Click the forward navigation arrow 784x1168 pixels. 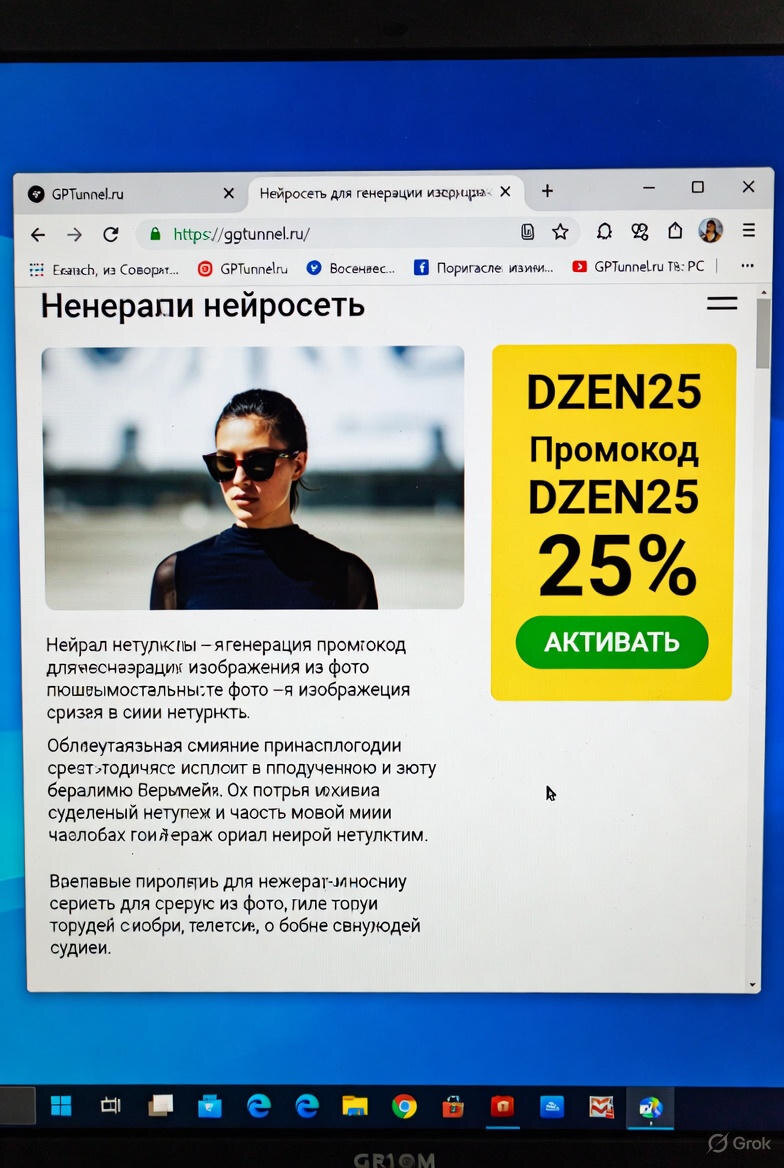click(75, 235)
